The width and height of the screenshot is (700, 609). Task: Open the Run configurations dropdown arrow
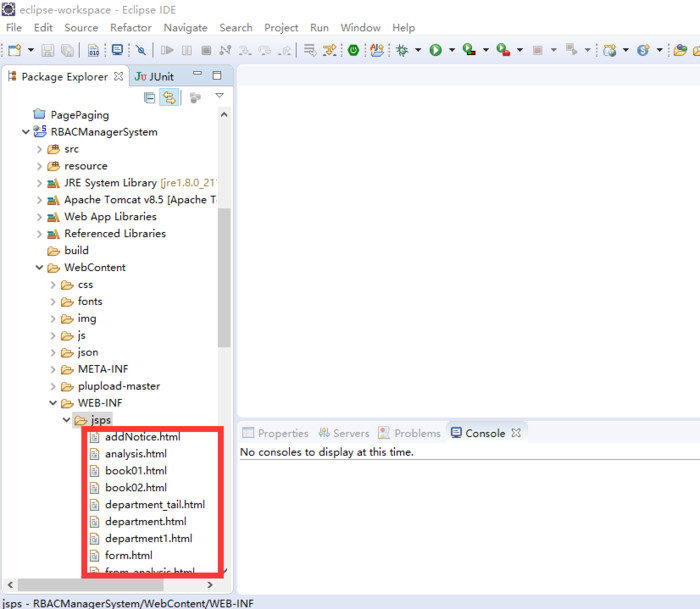(x=452, y=50)
